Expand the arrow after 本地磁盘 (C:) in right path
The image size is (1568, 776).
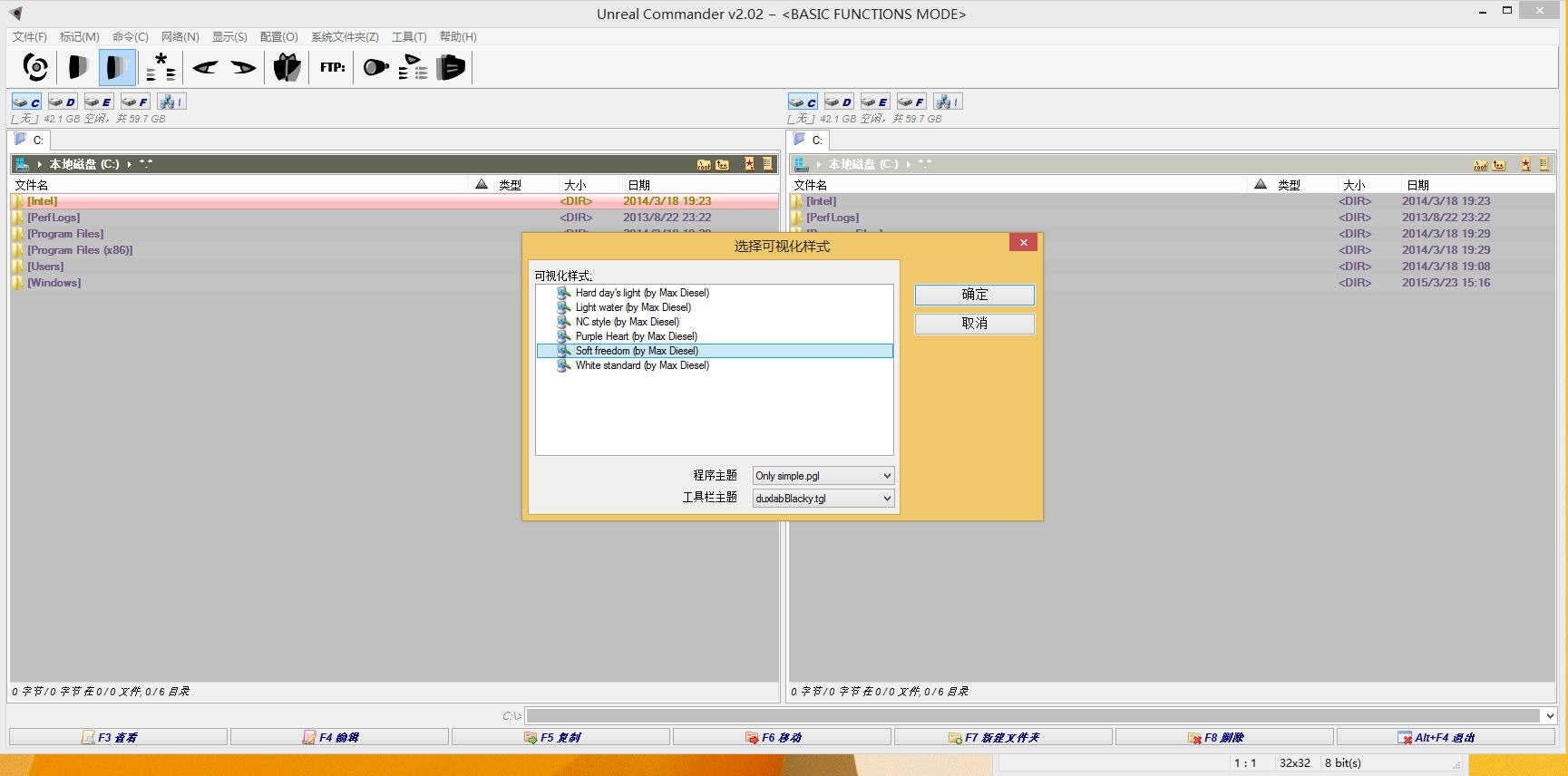[908, 164]
